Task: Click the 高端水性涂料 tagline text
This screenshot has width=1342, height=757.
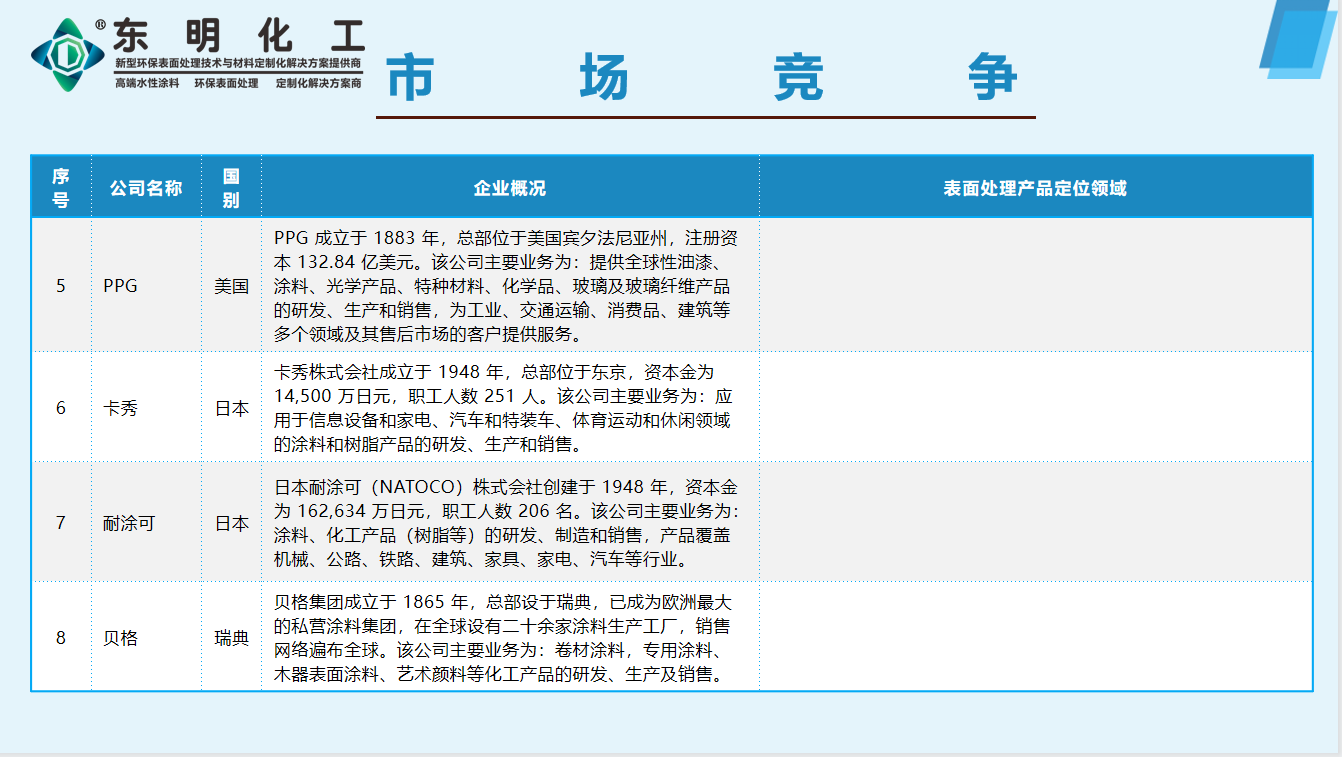Action: [147, 83]
